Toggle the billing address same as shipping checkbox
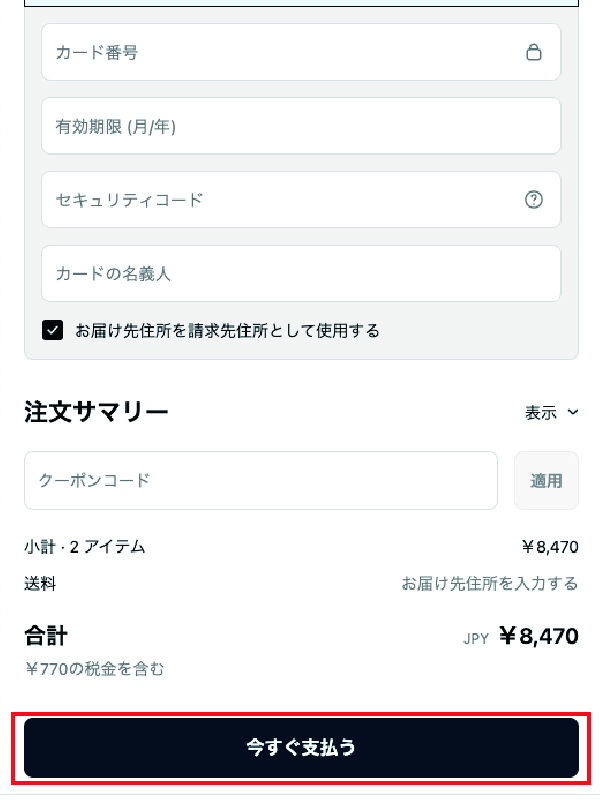Image resolution: width=600 pixels, height=800 pixels. coord(53,330)
